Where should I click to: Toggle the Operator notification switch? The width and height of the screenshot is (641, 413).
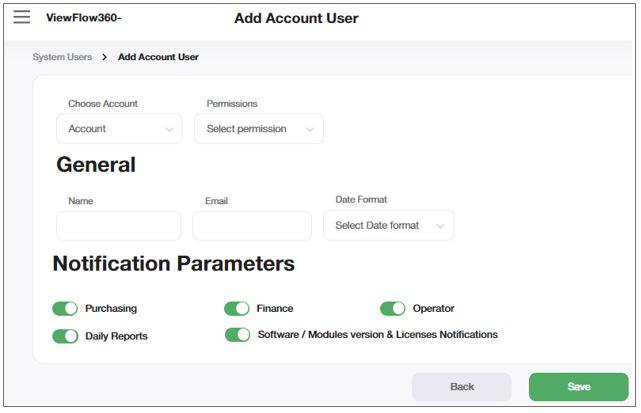coord(393,309)
